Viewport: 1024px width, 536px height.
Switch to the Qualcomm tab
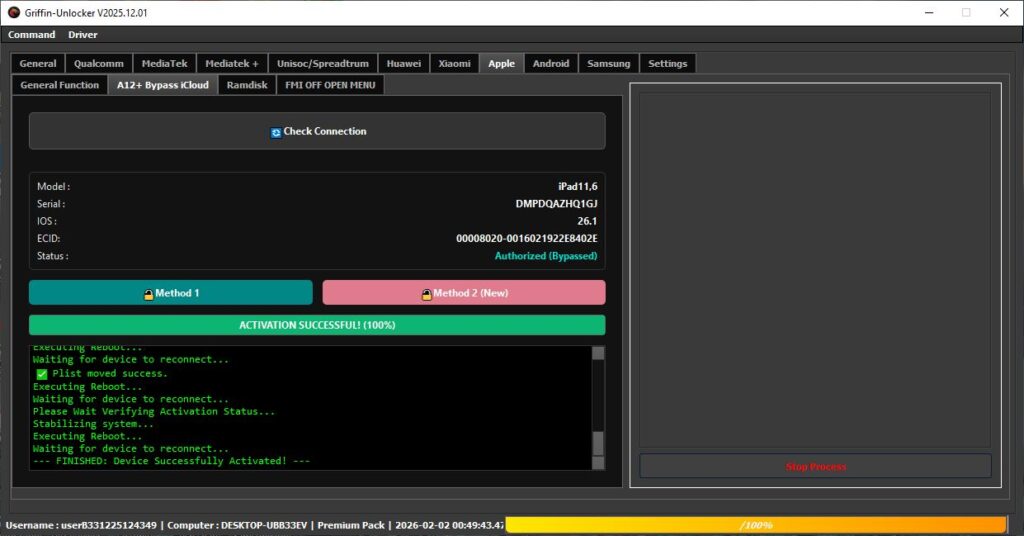99,63
